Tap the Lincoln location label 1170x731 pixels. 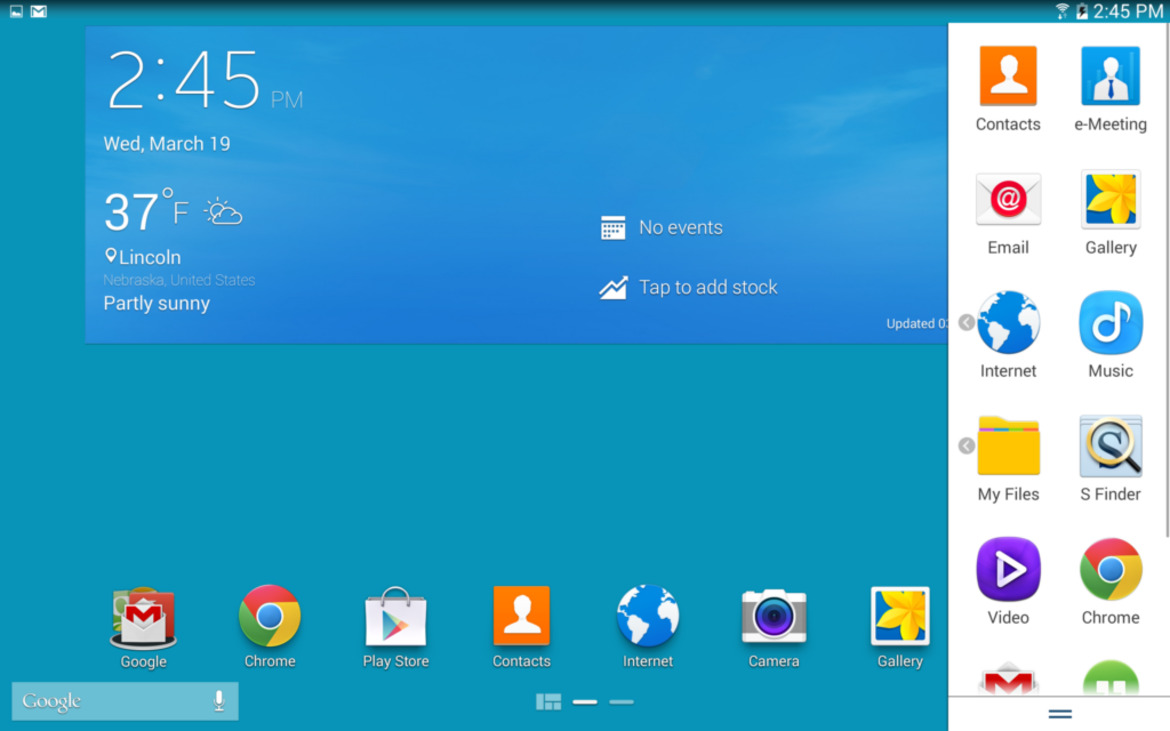143,257
